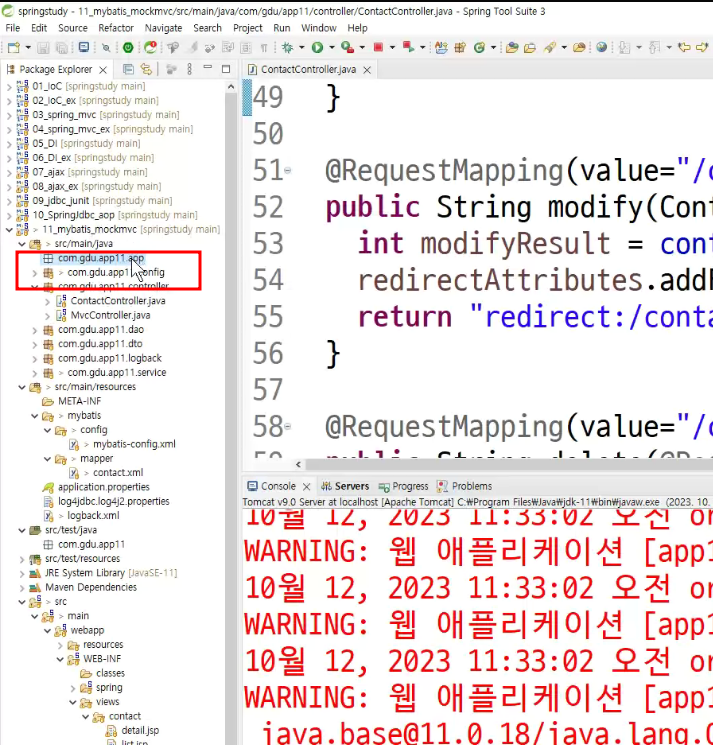713x745 pixels.
Task: Click the Spring icon with red badge
Action: point(151,47)
